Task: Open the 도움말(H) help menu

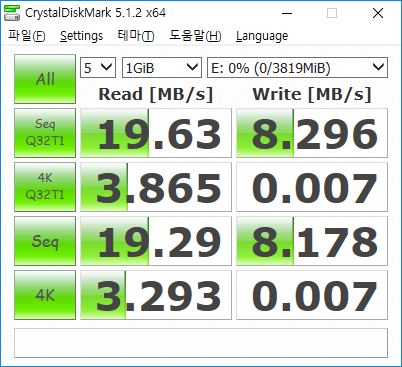Action: tap(195, 36)
